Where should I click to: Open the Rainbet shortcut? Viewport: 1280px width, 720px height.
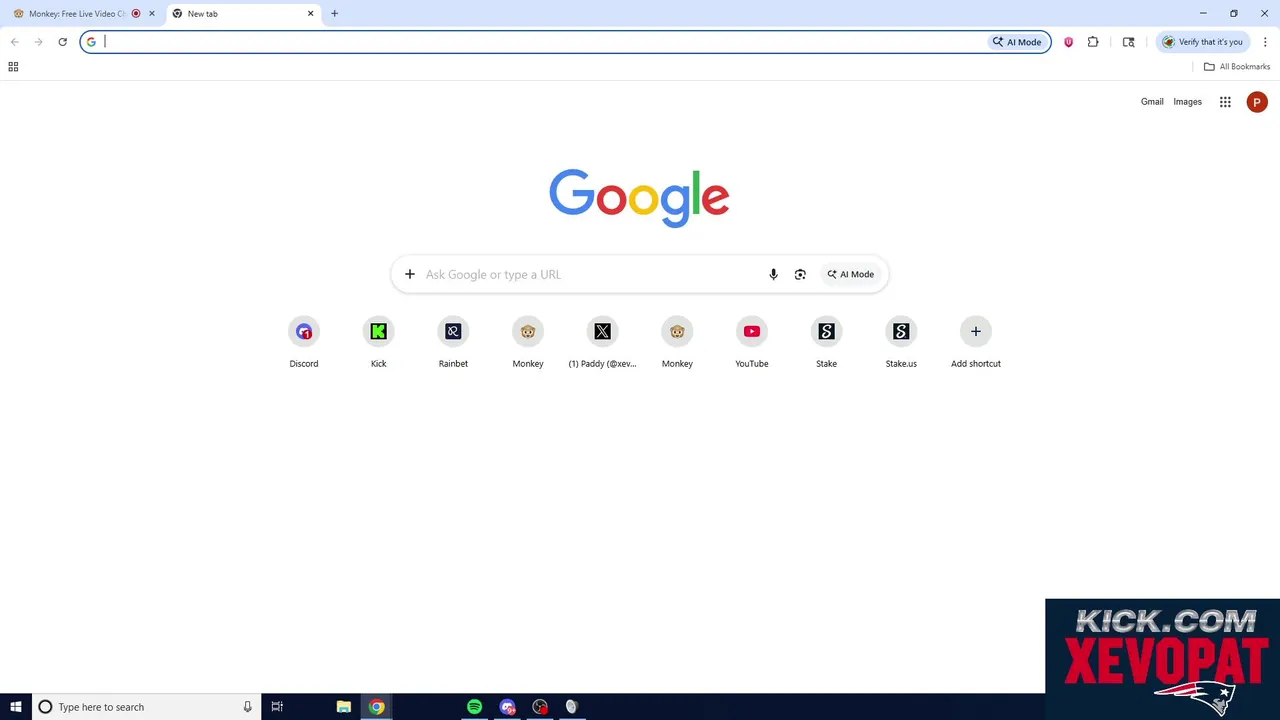click(453, 342)
